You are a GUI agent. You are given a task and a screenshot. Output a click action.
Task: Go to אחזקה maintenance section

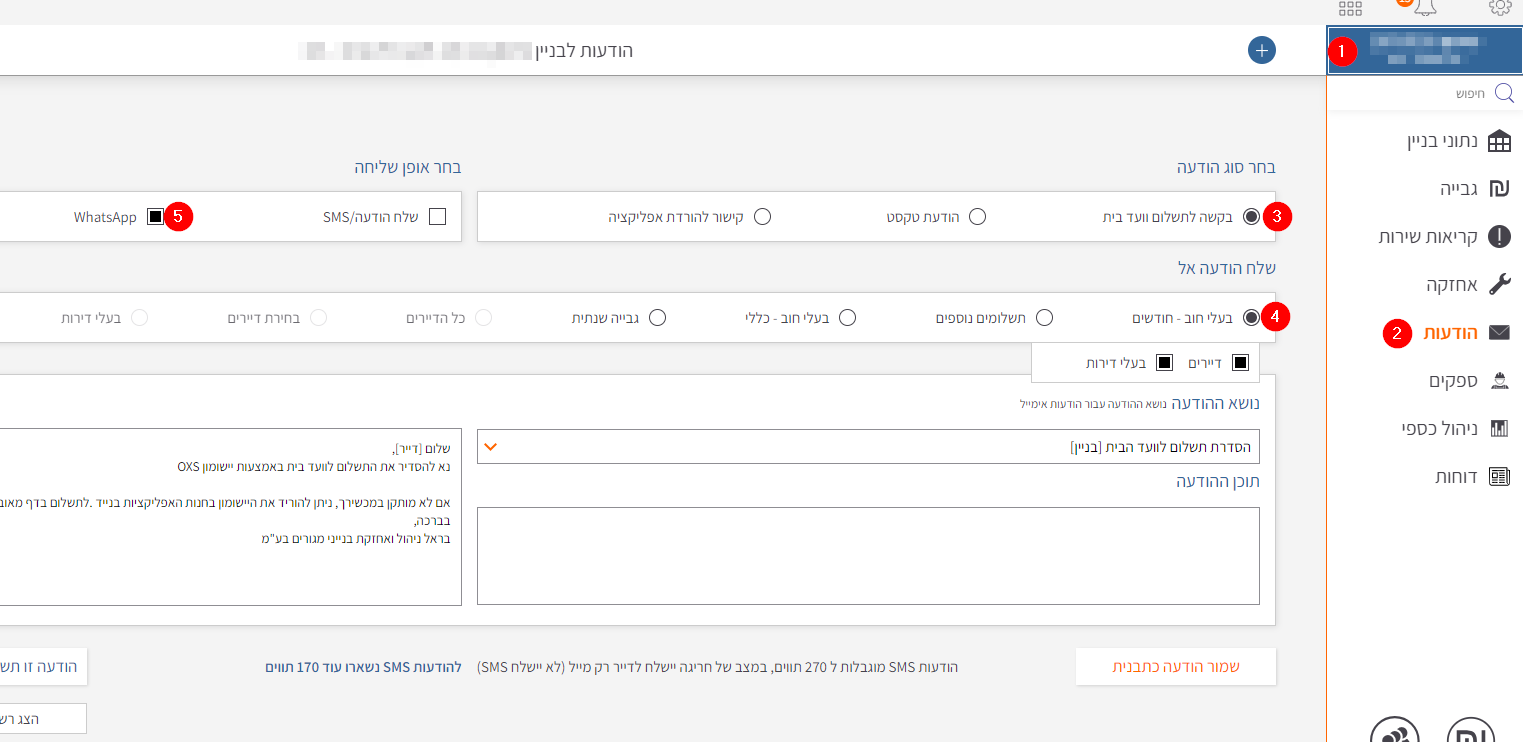pyautogui.click(x=1467, y=285)
